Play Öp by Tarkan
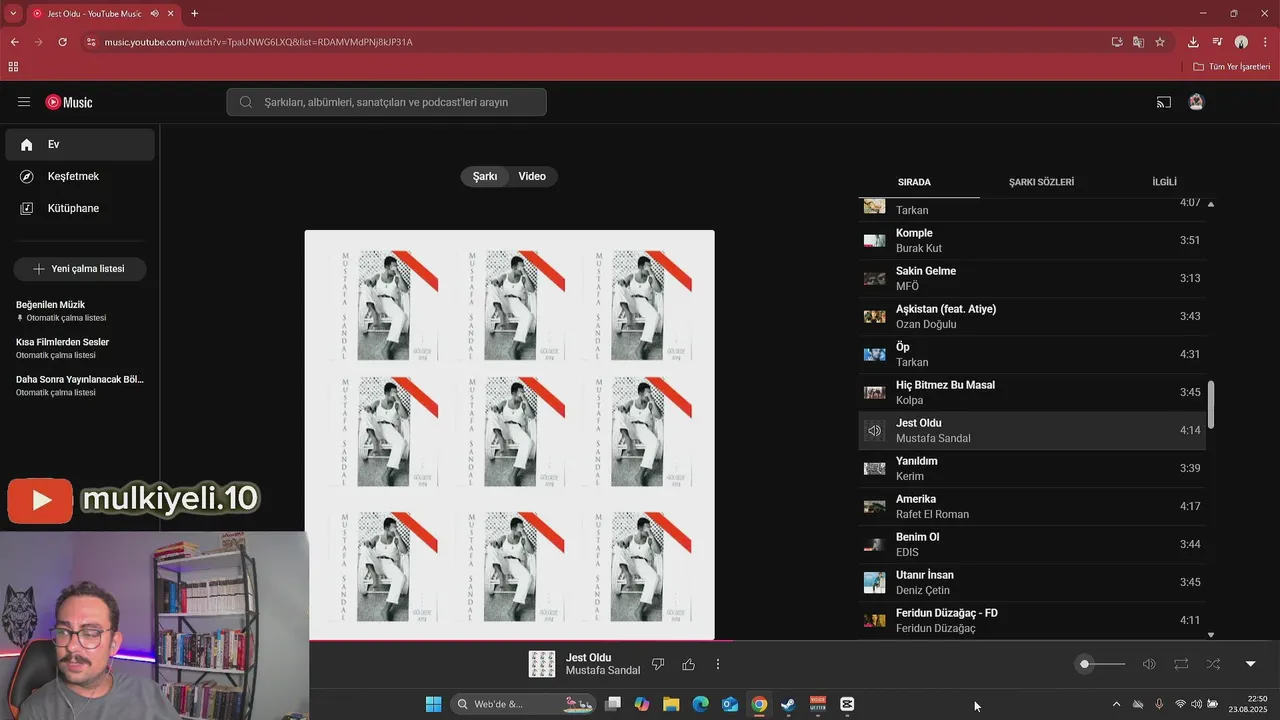Screen dimensions: 1280x720 [x=1032, y=354]
